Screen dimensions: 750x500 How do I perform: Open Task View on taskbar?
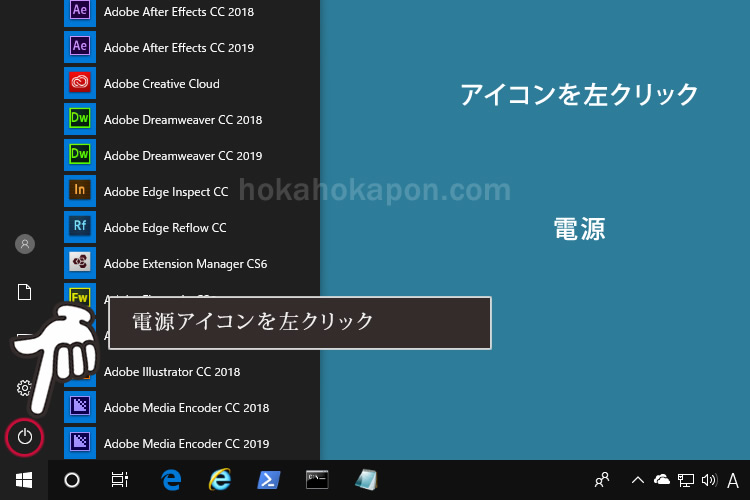click(x=120, y=480)
